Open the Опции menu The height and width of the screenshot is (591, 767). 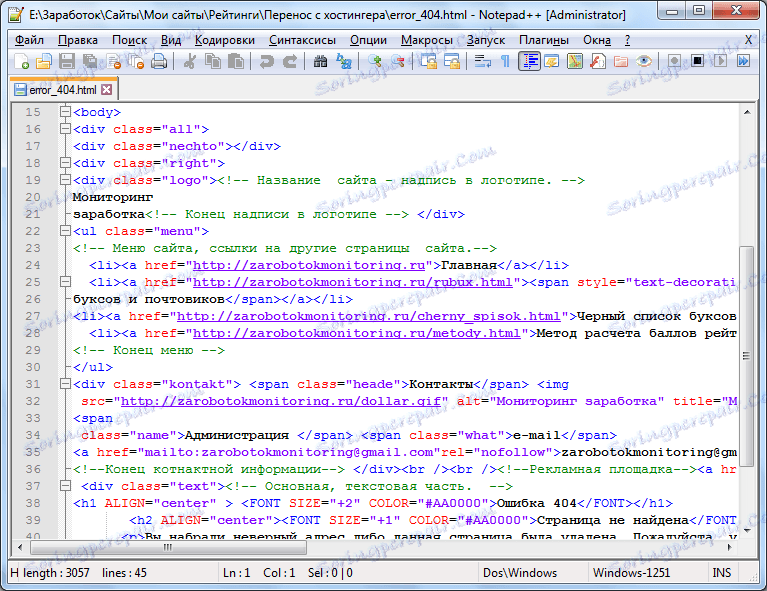[x=368, y=40]
